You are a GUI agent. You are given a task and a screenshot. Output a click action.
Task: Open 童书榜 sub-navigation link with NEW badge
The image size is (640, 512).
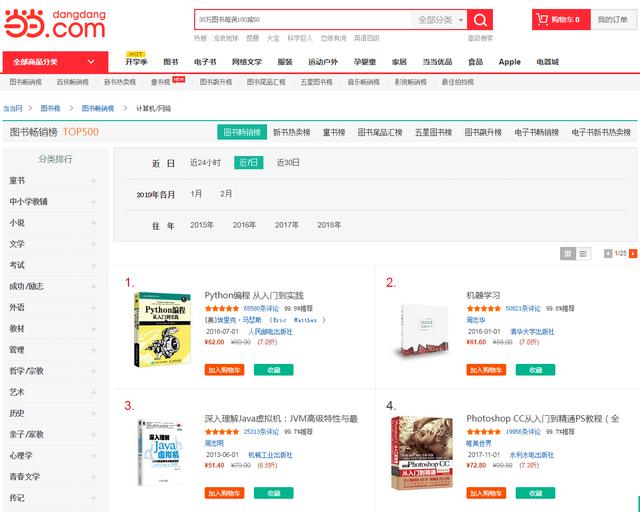(160, 82)
